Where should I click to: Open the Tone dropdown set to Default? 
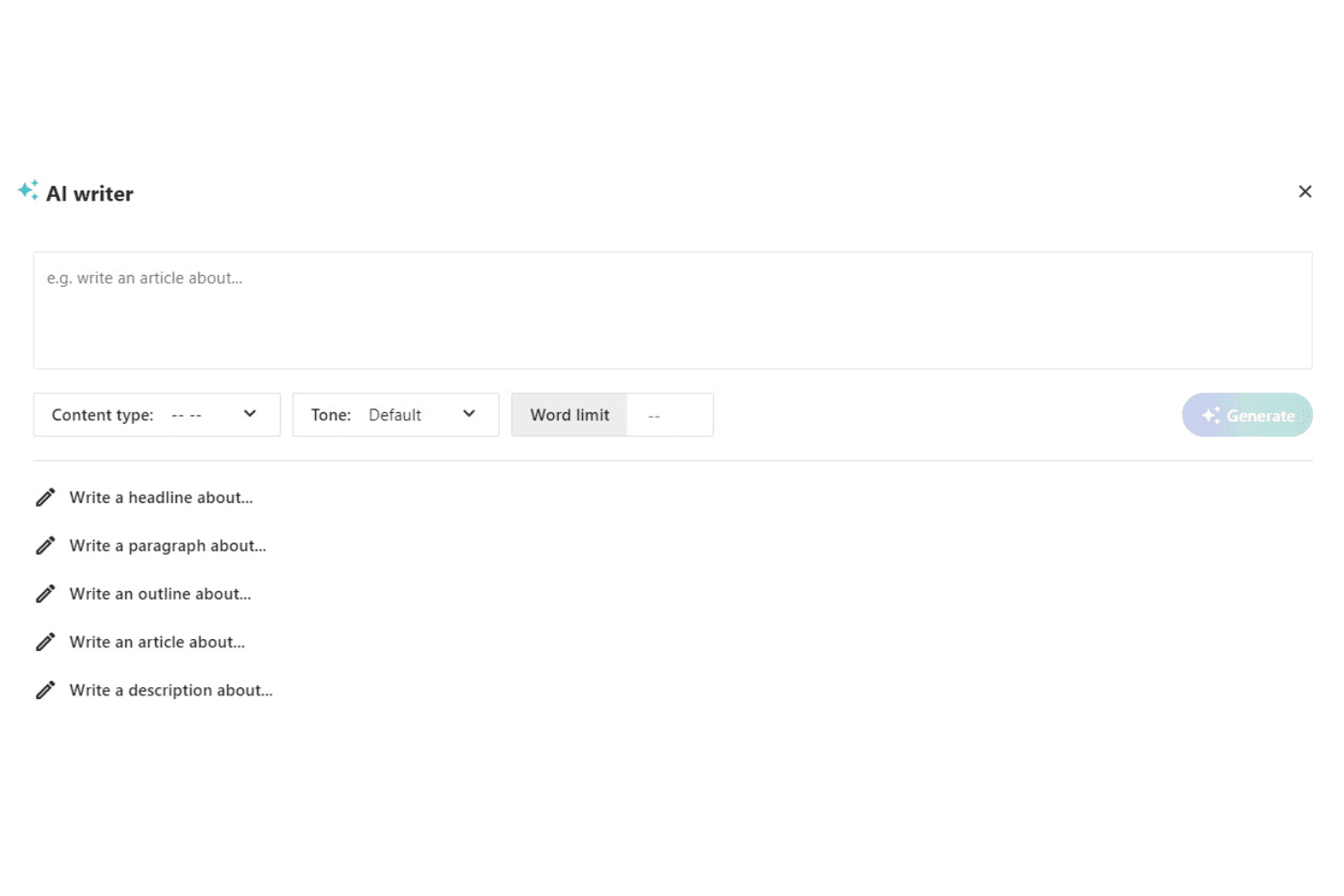(396, 415)
